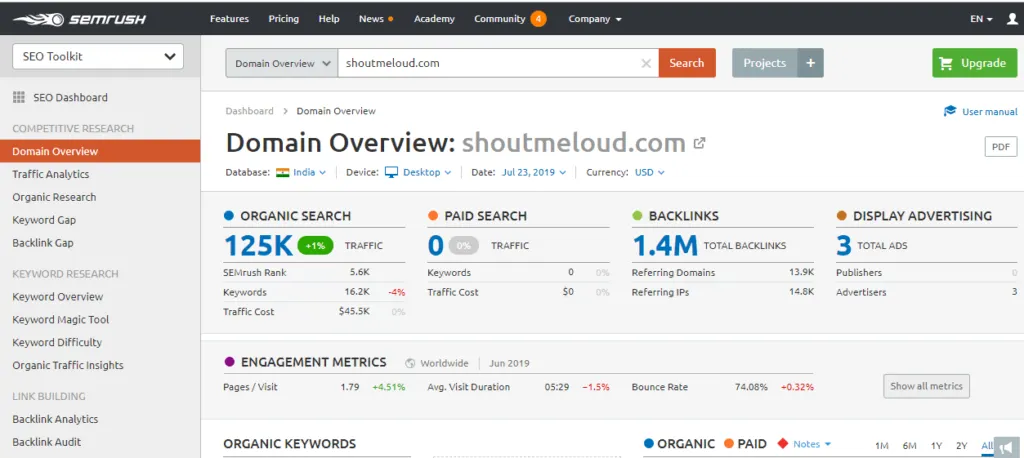Select the 6M chart range
Image resolution: width=1024 pixels, height=458 pixels.
tap(910, 446)
